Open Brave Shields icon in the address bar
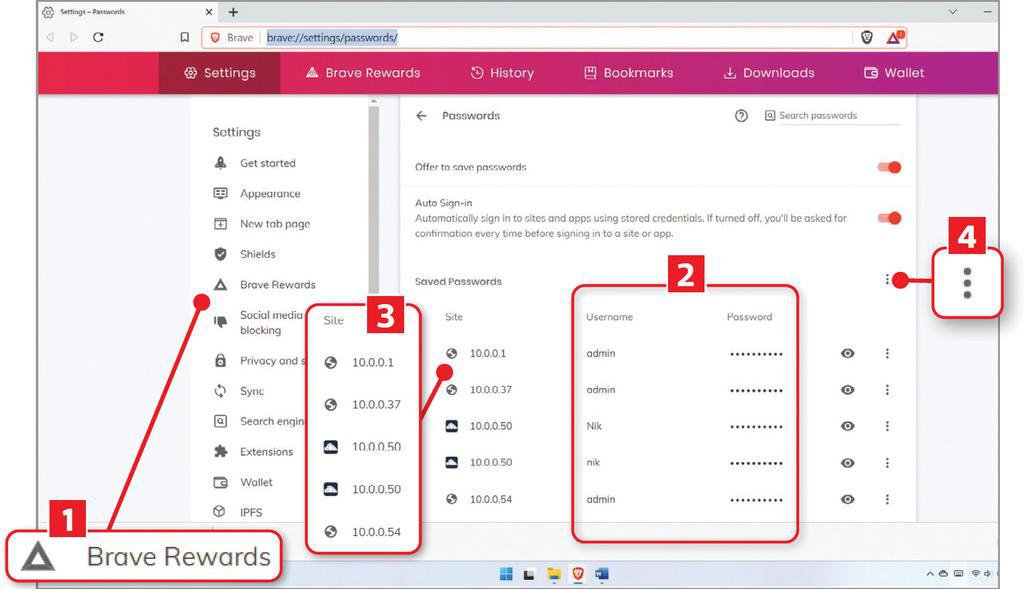Image resolution: width=1024 pixels, height=589 pixels. (x=867, y=38)
